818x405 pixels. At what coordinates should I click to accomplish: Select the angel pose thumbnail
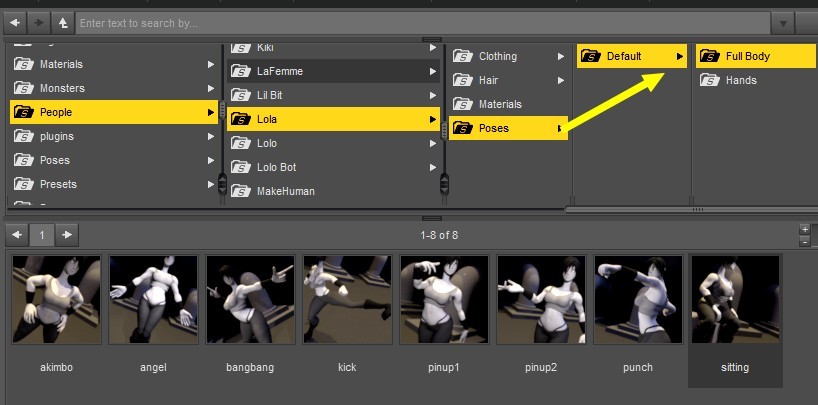tap(153, 300)
